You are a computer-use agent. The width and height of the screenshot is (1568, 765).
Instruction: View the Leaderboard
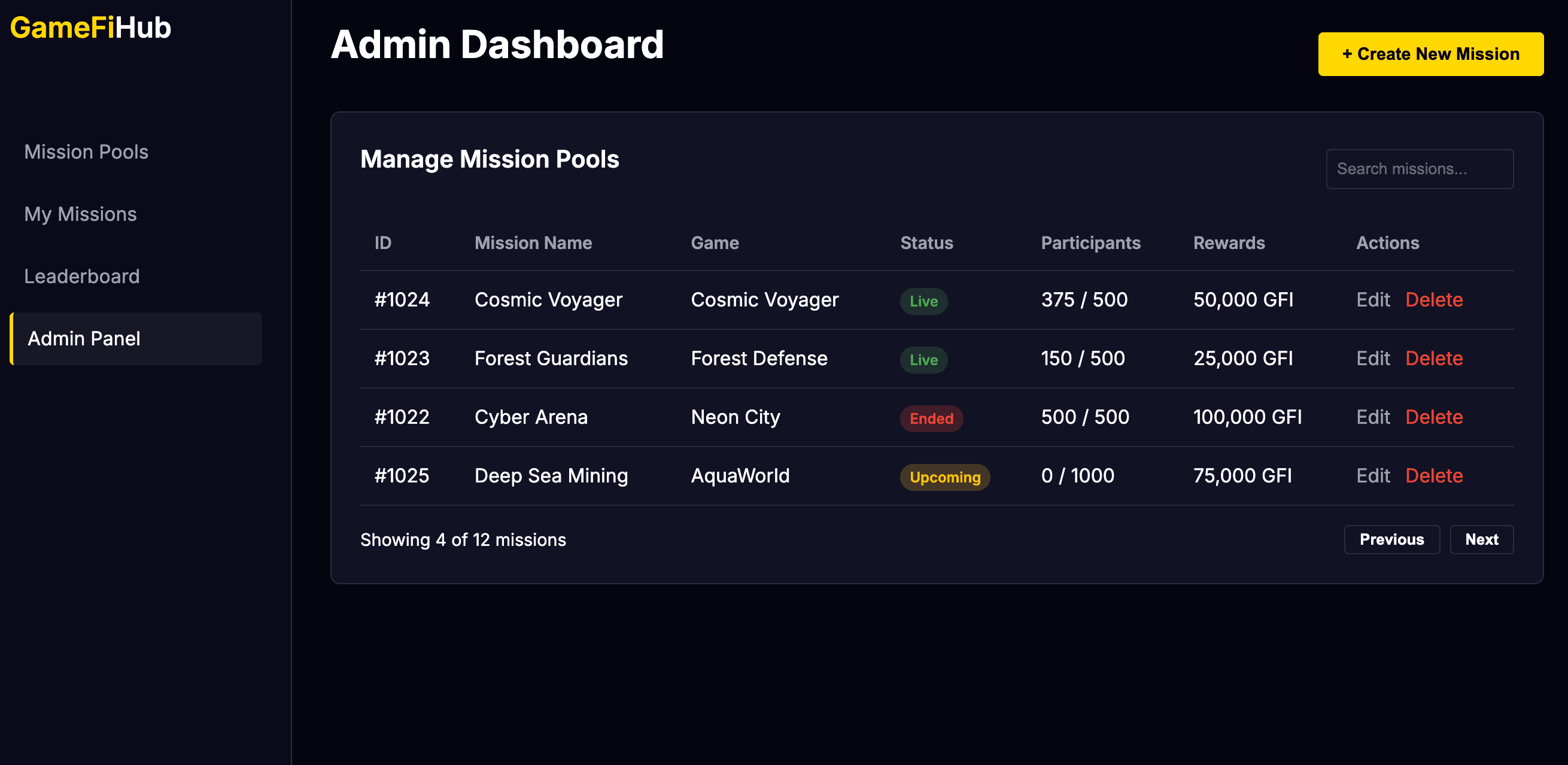82,276
